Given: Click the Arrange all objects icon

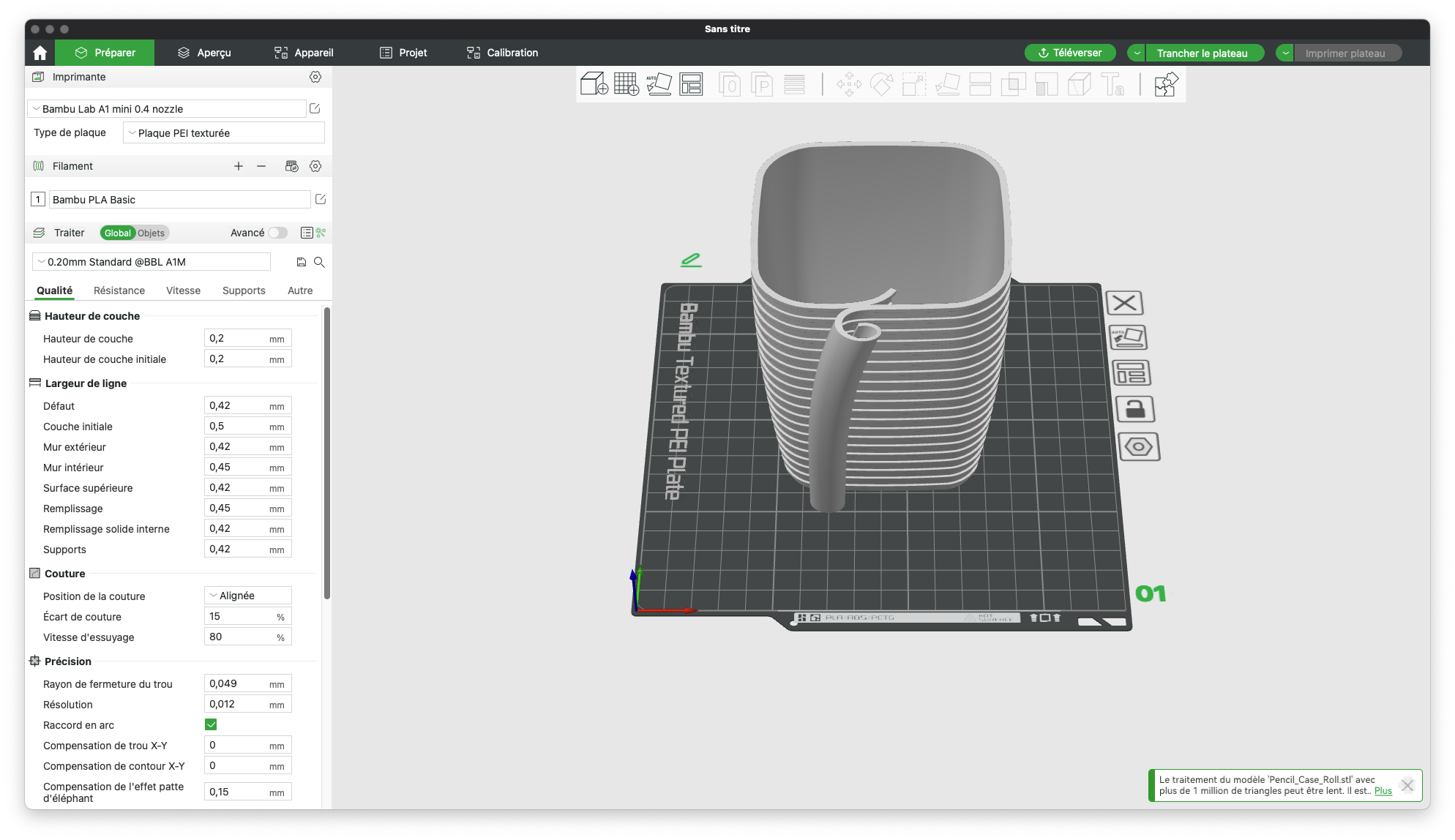Looking at the screenshot, I should pos(691,84).
